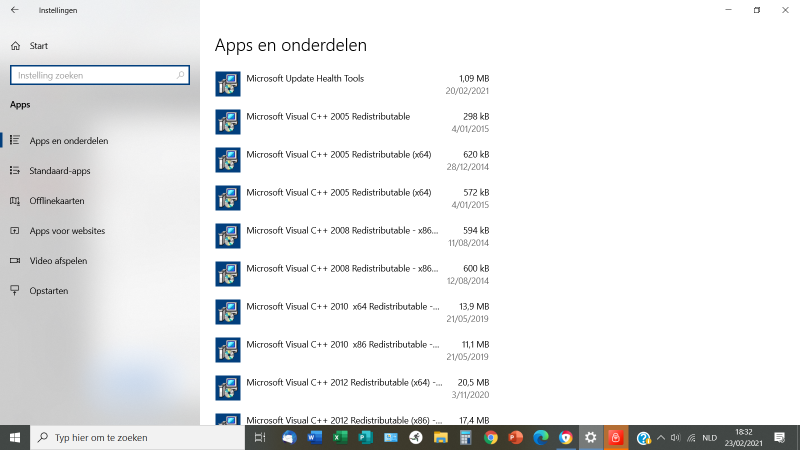The image size is (800, 450).
Task: Open the notification center icon
Action: pyautogui.click(x=781, y=438)
